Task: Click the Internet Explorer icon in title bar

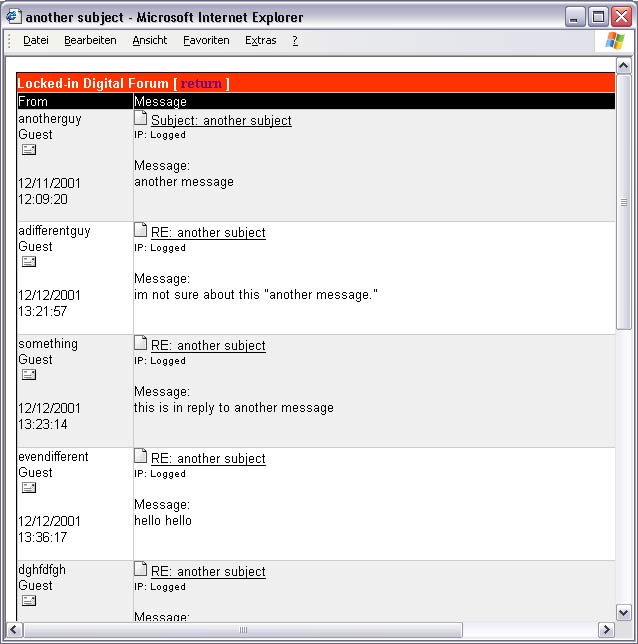Action: click(x=13, y=16)
